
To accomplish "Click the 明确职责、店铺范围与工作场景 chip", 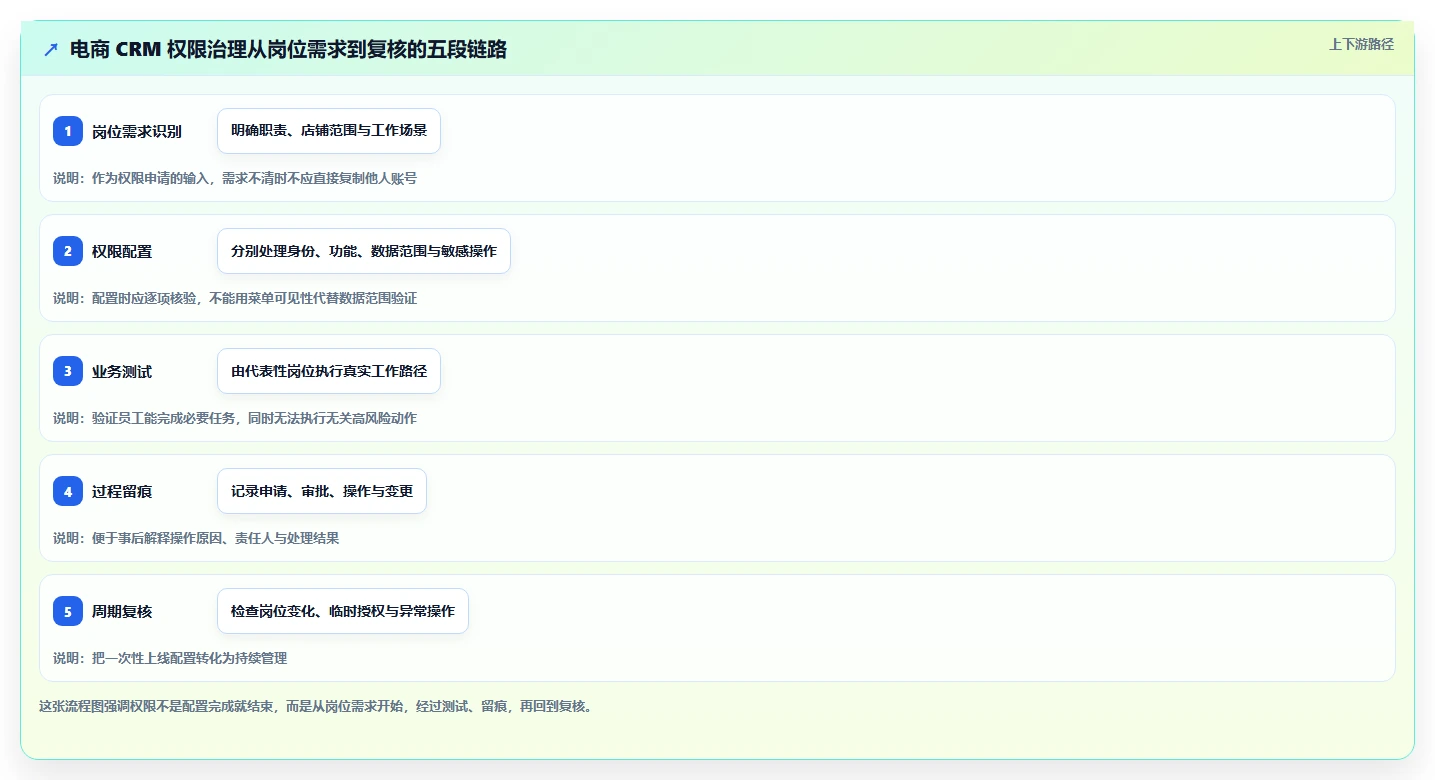I will tap(329, 131).
